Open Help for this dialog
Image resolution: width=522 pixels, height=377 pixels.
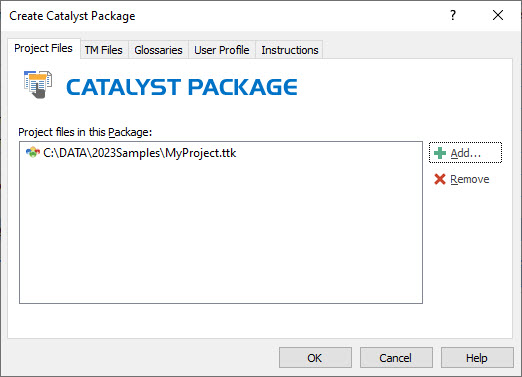(477, 358)
